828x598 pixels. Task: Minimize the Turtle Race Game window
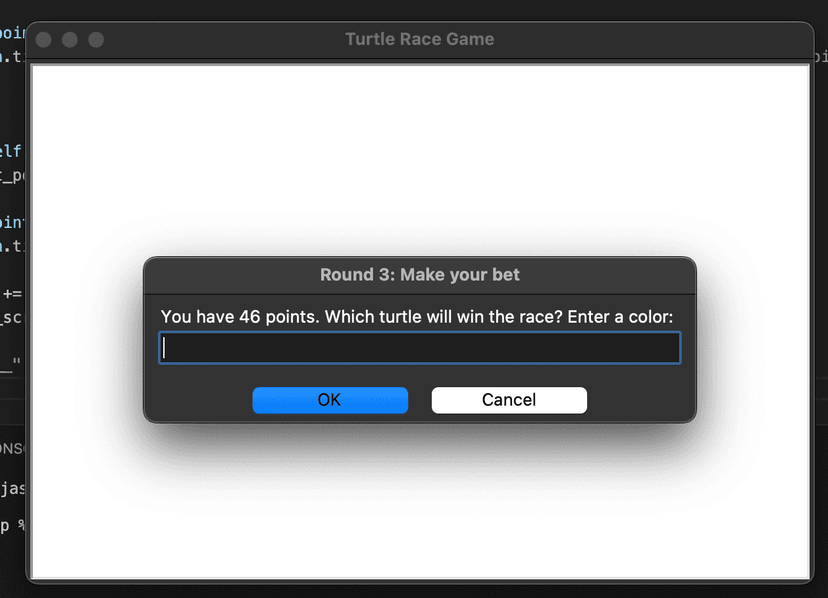pyautogui.click(x=70, y=40)
